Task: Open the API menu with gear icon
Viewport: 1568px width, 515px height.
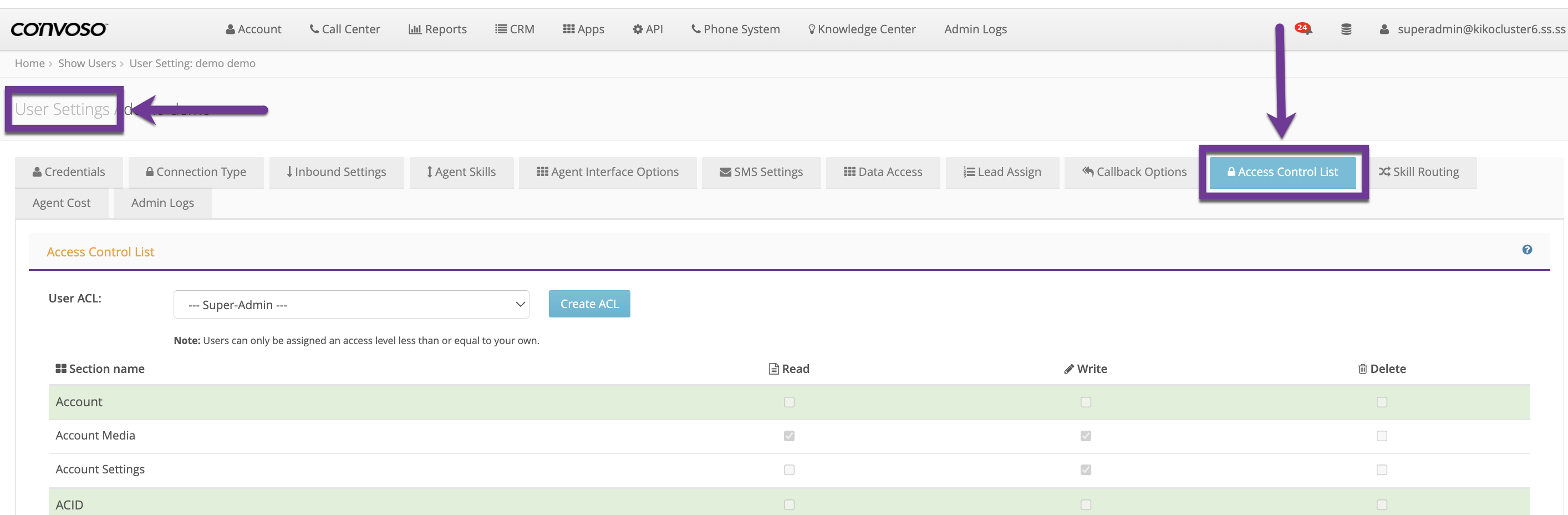Action: pos(647,29)
